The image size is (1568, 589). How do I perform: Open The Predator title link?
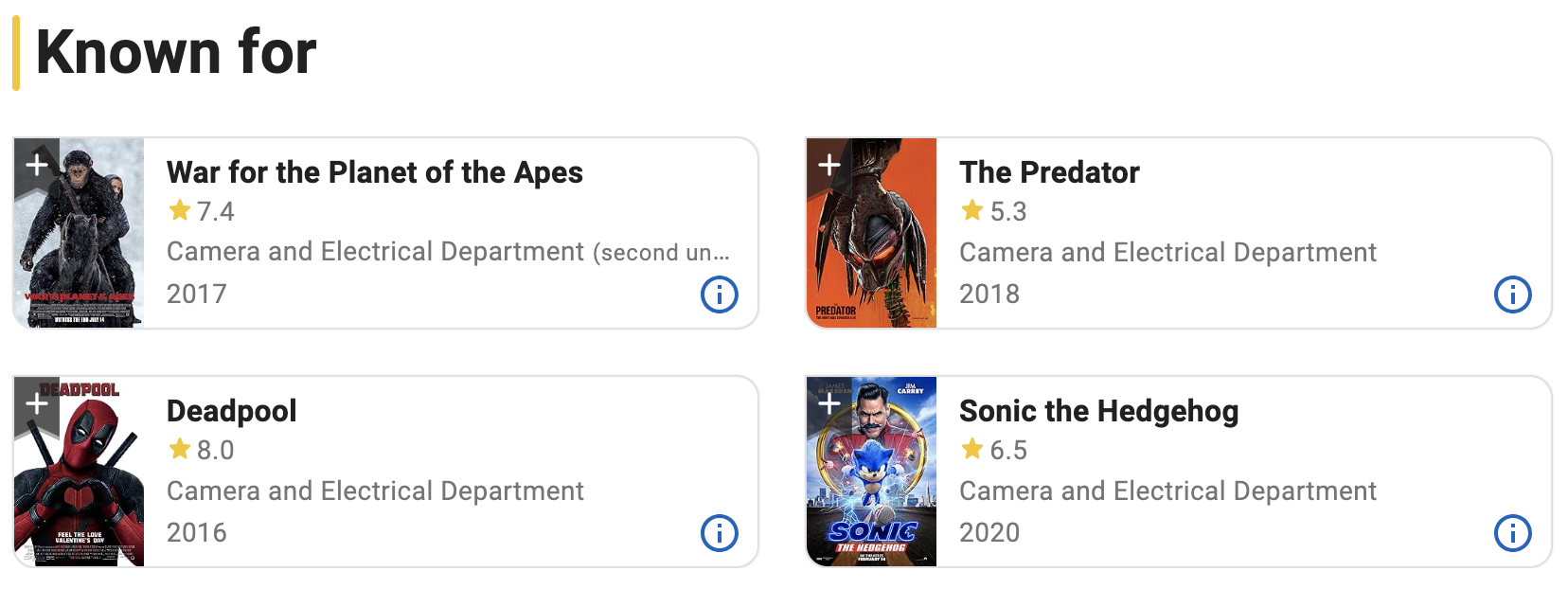click(1049, 172)
